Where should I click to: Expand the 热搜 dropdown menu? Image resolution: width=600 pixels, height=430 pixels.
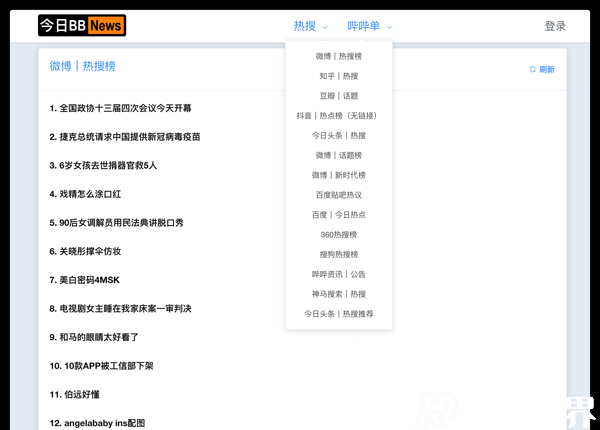click(x=305, y=26)
